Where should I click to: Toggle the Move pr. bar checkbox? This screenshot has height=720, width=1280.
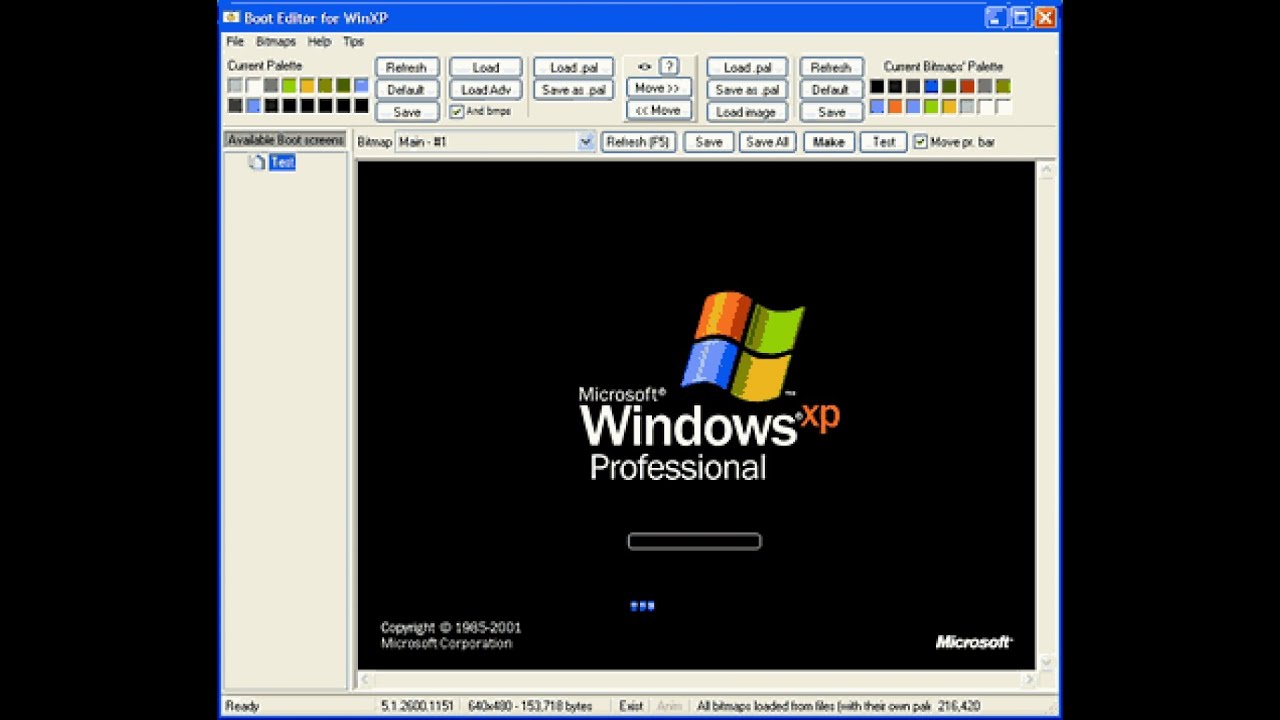coord(920,142)
